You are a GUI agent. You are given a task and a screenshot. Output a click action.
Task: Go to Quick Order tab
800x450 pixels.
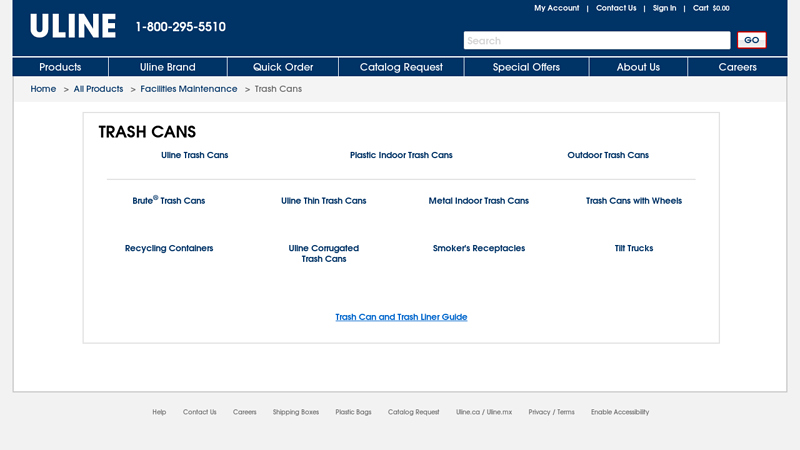pyautogui.click(x=283, y=67)
